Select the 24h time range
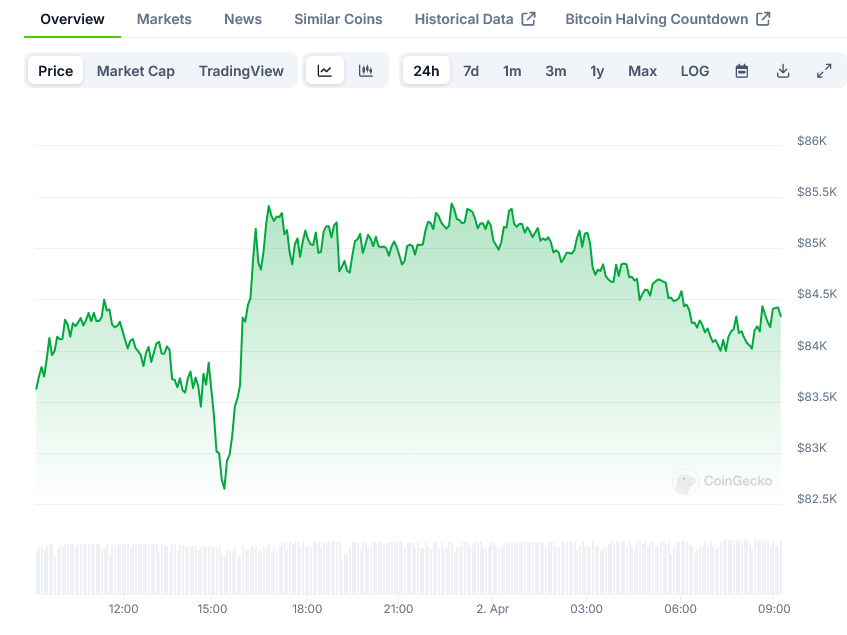The image size is (847, 635). click(x=426, y=71)
